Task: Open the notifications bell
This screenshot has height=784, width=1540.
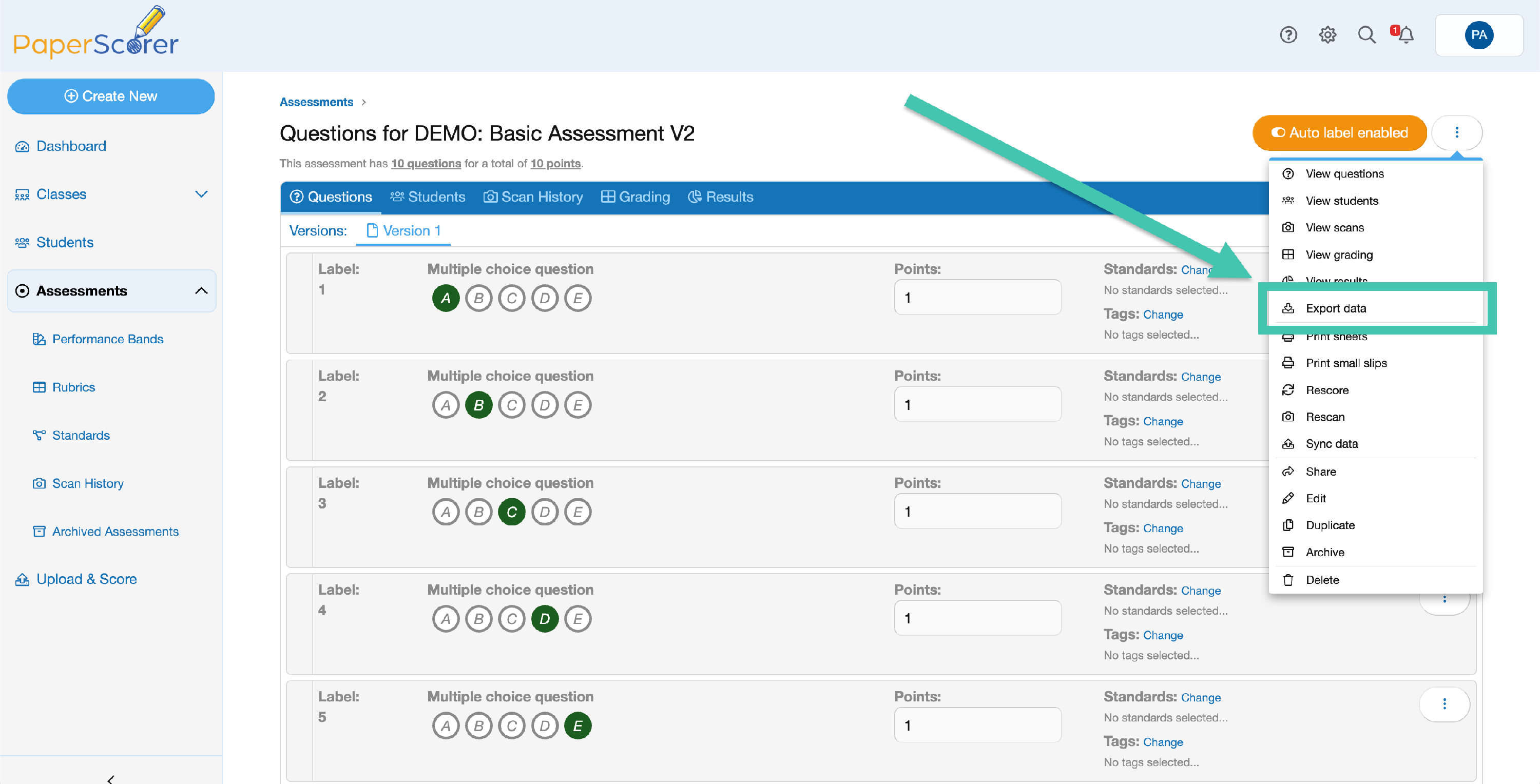Action: pos(1405,35)
